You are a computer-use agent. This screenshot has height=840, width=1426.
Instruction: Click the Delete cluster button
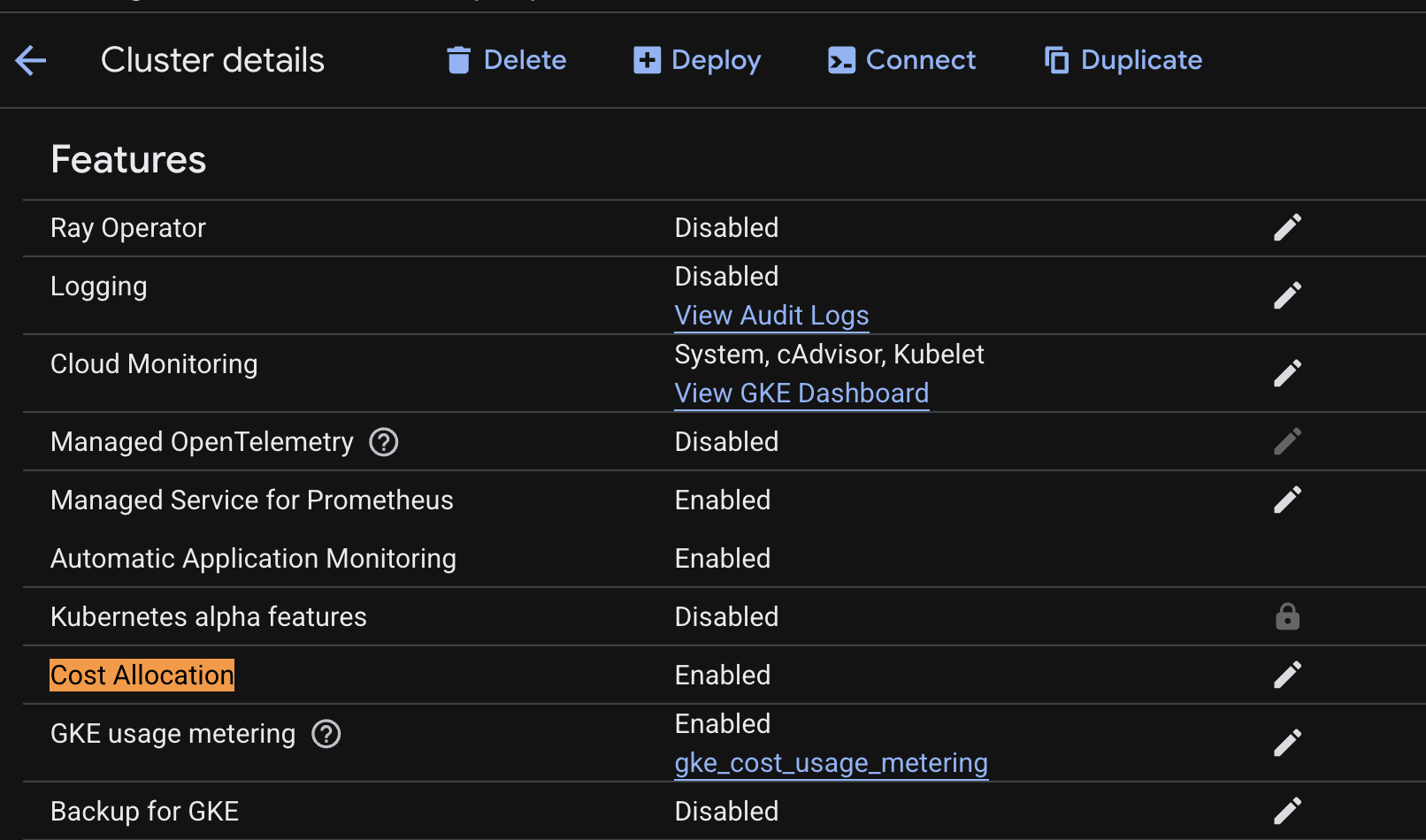[506, 60]
